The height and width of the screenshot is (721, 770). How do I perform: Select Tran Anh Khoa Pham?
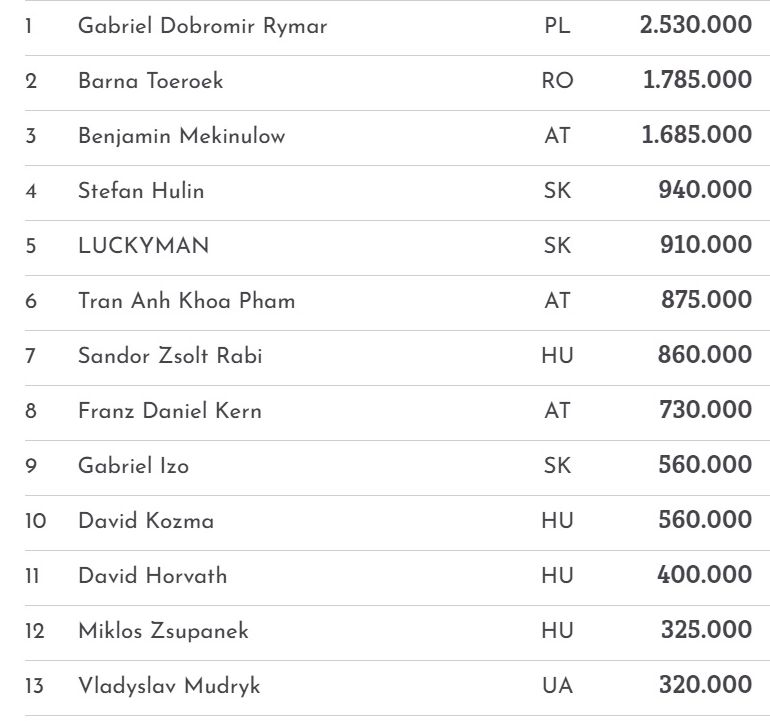point(186,301)
